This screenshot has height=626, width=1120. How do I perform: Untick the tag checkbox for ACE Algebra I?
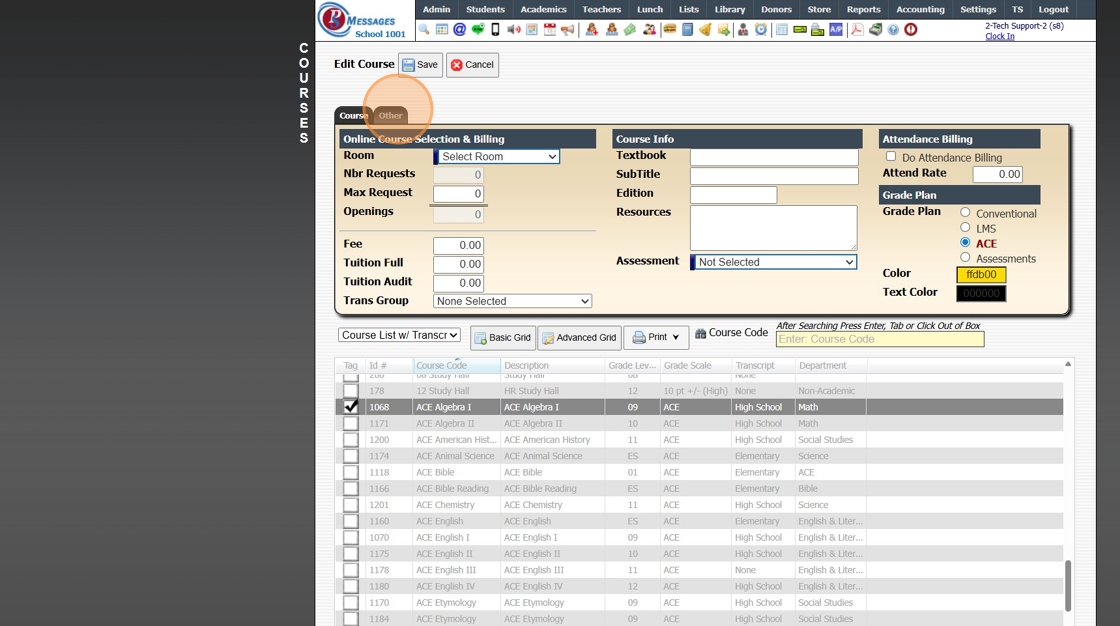click(350, 407)
